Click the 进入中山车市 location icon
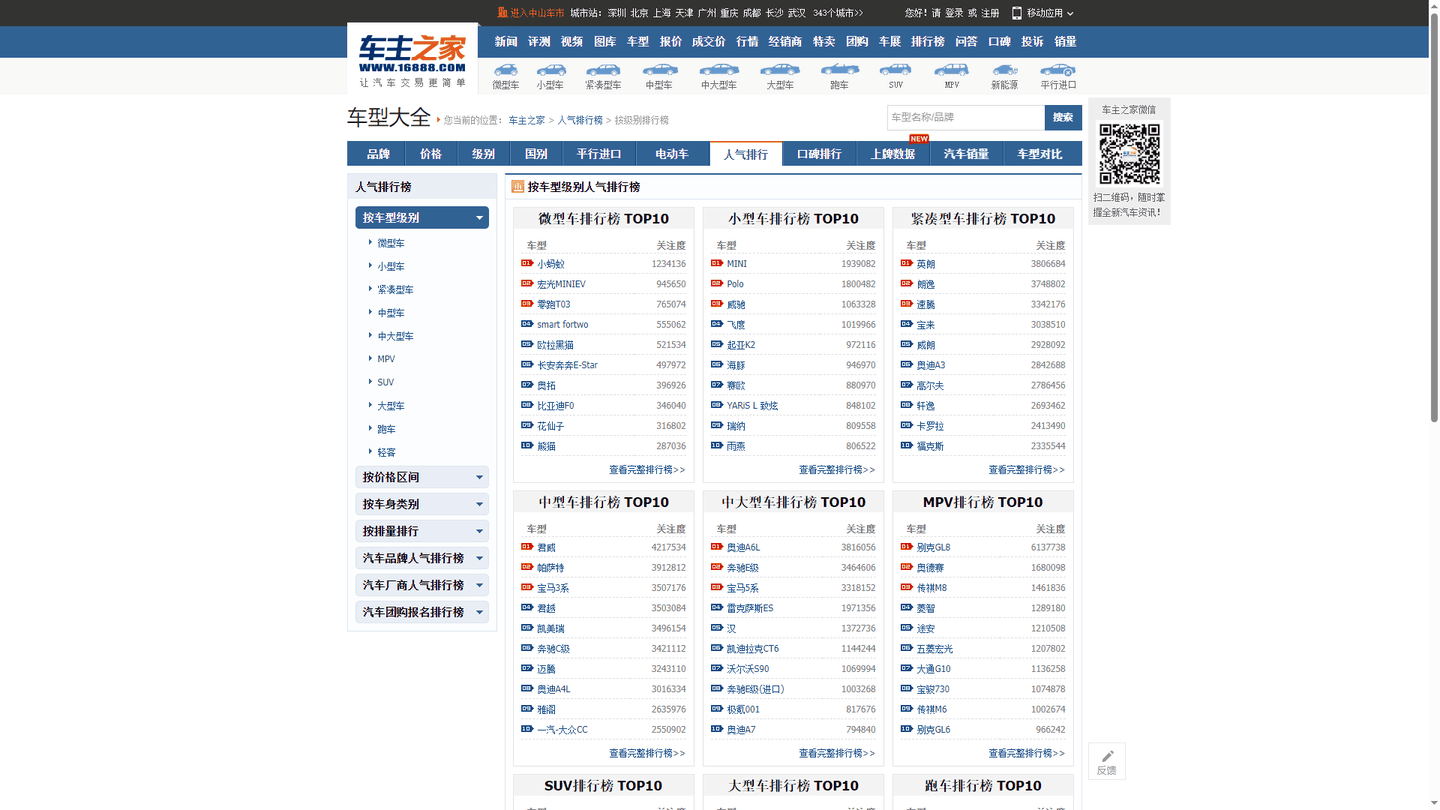The height and width of the screenshot is (810, 1440). pyautogui.click(x=502, y=13)
